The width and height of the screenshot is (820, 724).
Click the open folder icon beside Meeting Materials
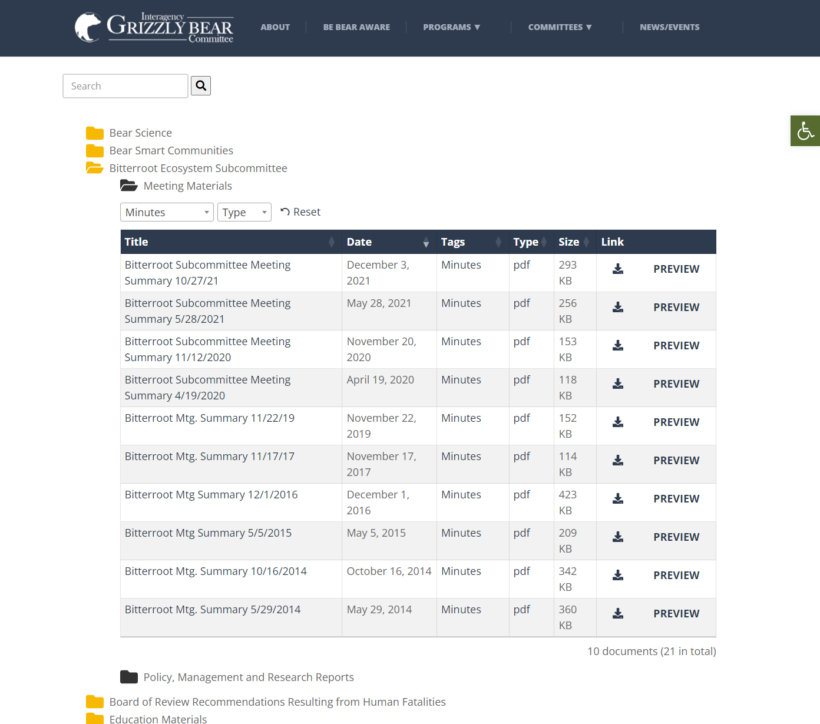129,185
